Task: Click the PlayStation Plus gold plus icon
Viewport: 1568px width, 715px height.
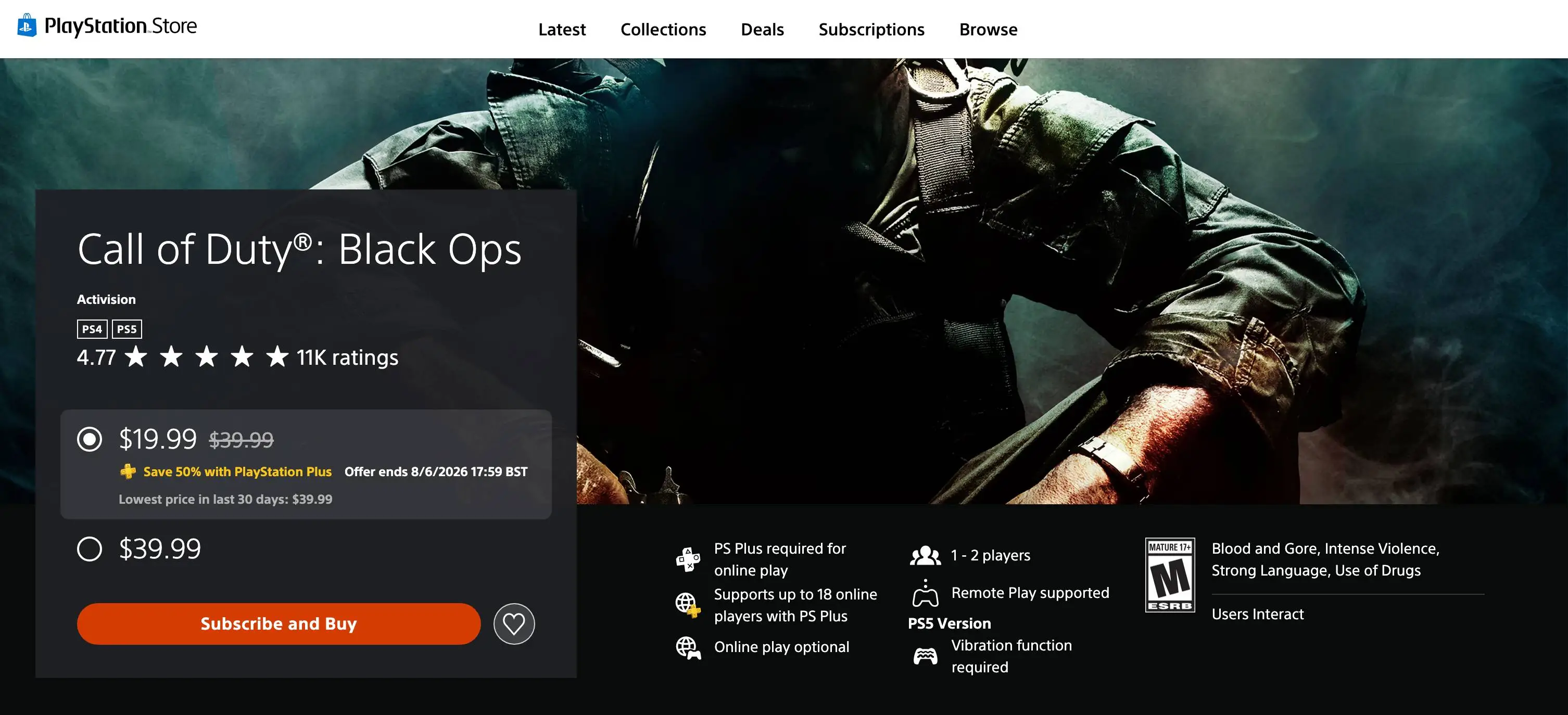Action: pos(128,471)
